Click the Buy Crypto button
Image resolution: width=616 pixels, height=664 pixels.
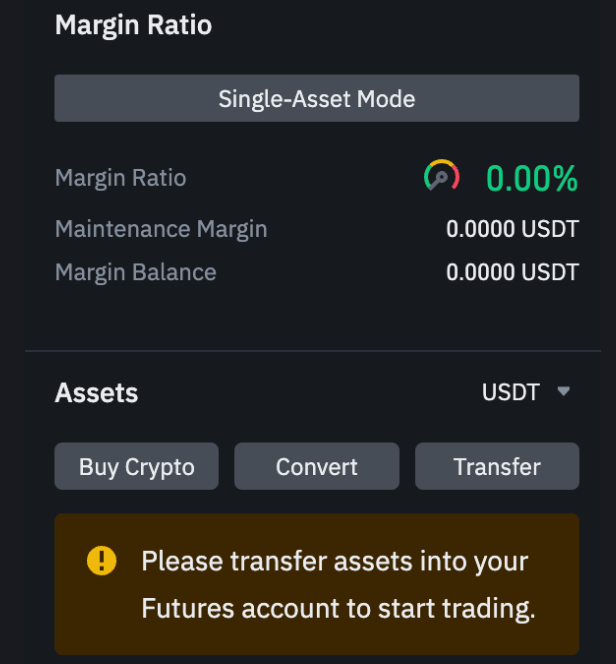click(x=136, y=466)
